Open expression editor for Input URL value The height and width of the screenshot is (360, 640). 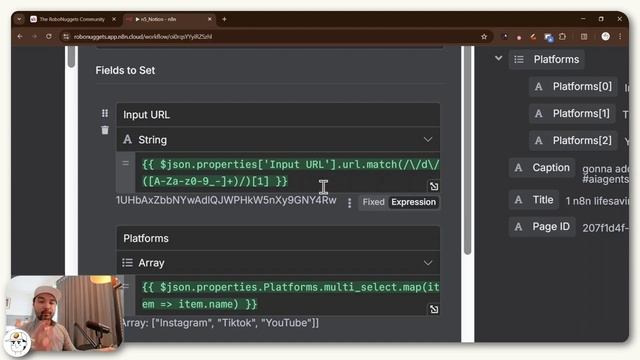433,186
